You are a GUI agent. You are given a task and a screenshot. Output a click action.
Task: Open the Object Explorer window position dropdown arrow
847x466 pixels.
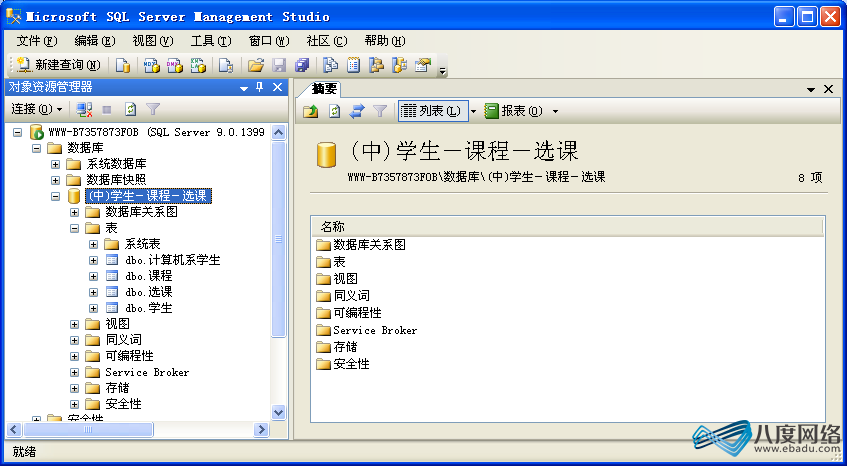tap(244, 87)
